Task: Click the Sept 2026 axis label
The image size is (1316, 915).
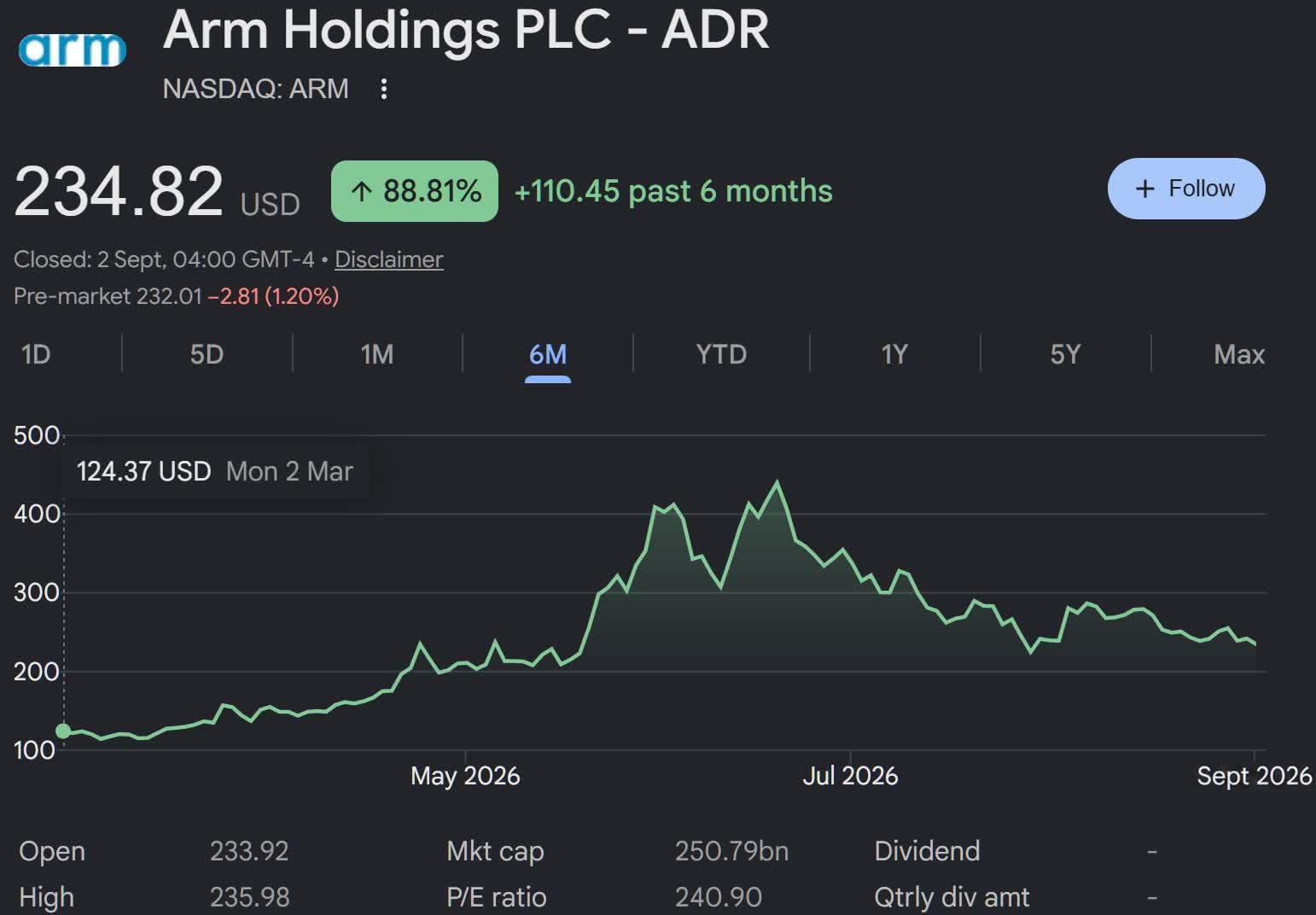Action: tap(1254, 776)
